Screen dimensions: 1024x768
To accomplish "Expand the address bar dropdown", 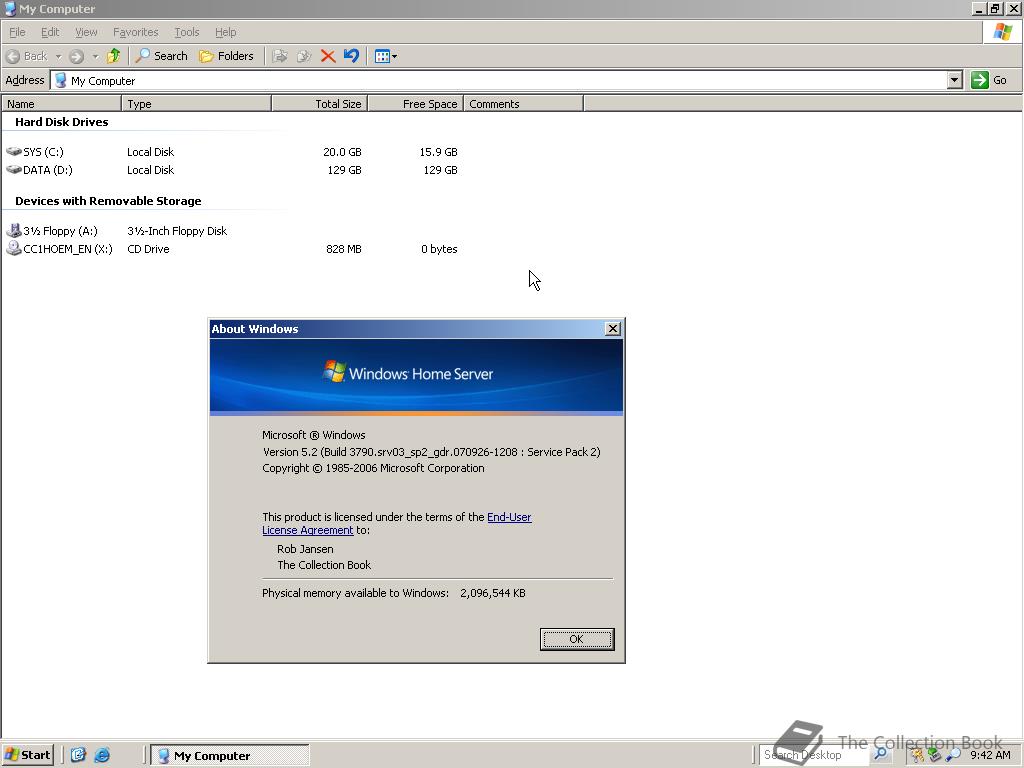I will tap(955, 80).
